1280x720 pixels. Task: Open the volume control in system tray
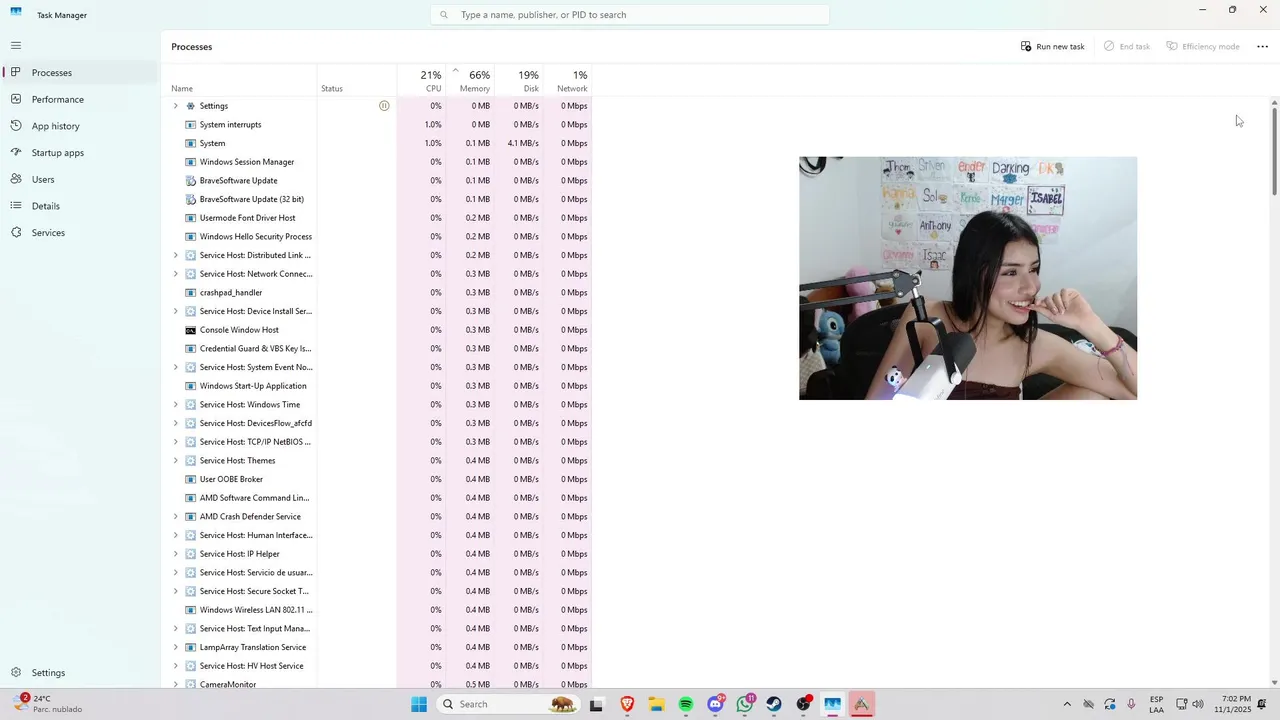tap(1198, 704)
